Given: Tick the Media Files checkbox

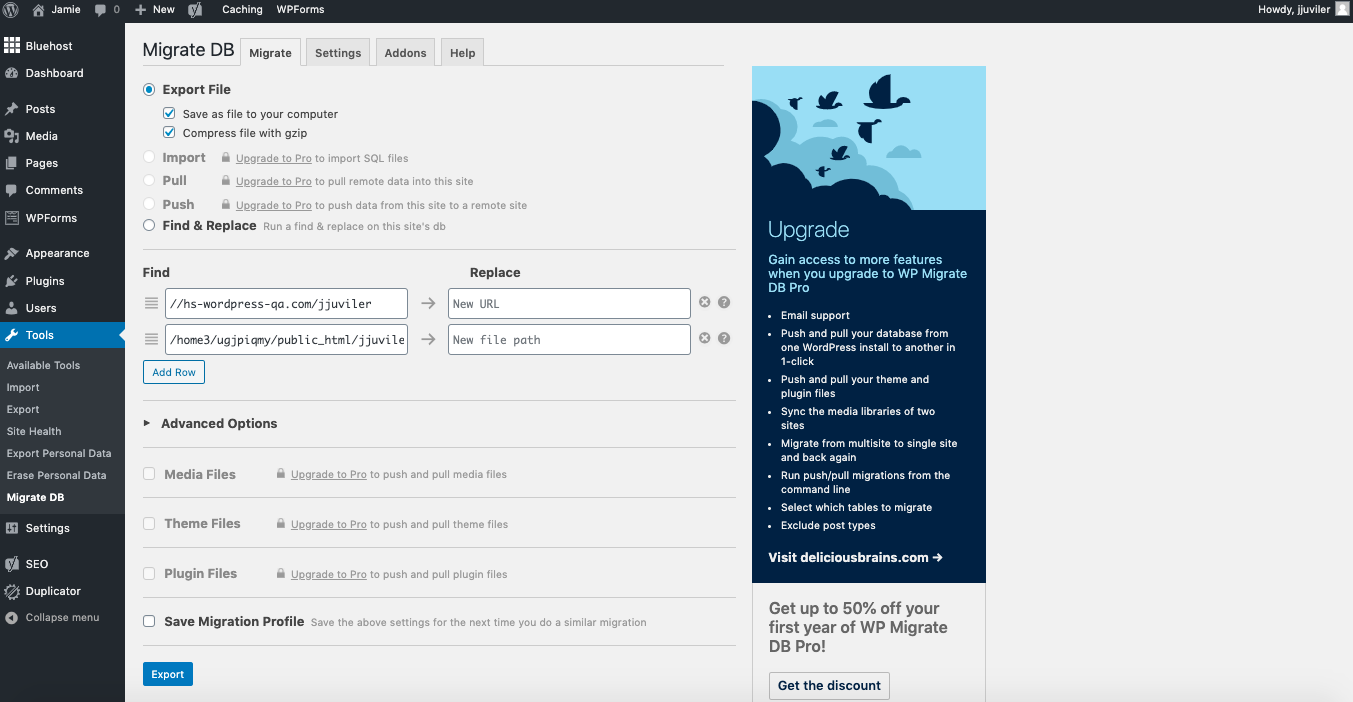Looking at the screenshot, I should [149, 474].
